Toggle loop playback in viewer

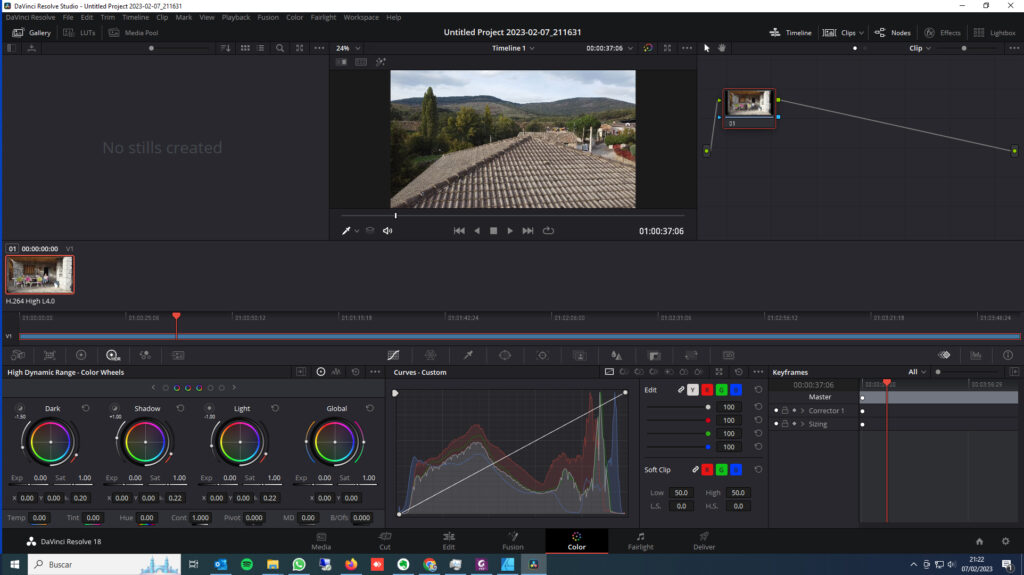(548, 231)
